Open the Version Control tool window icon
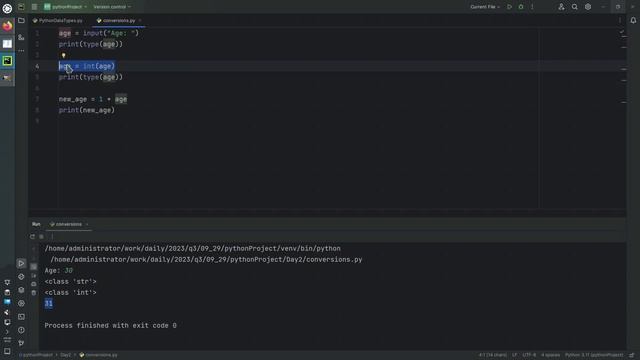Image resolution: width=640 pixels, height=360 pixels. (21, 343)
